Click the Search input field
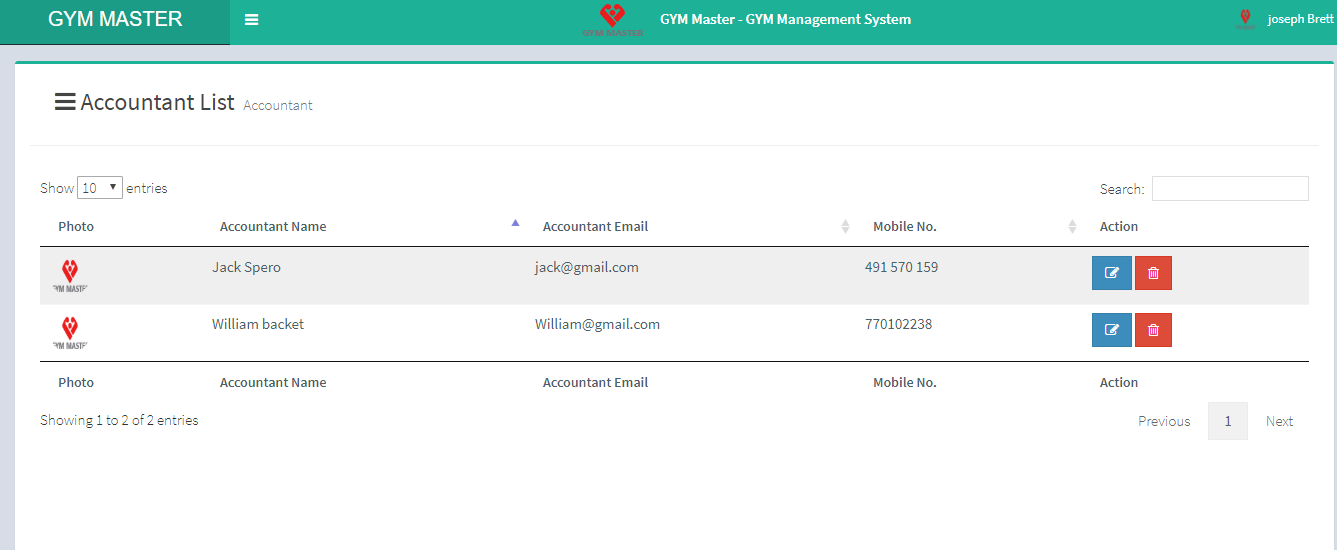The height and width of the screenshot is (550, 1337). point(1229,188)
